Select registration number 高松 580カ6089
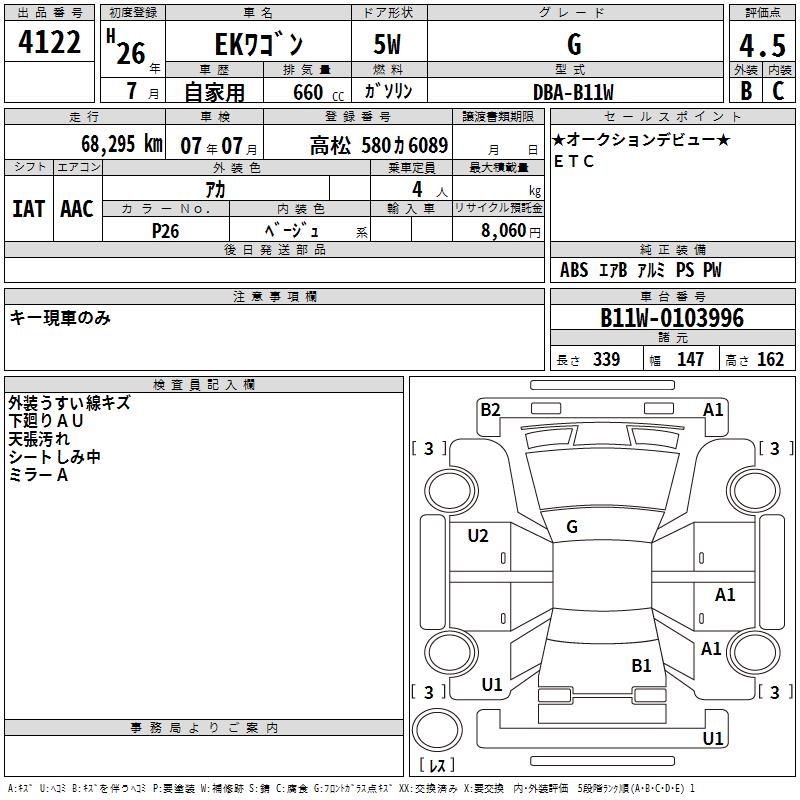The width and height of the screenshot is (800, 800). (379, 145)
